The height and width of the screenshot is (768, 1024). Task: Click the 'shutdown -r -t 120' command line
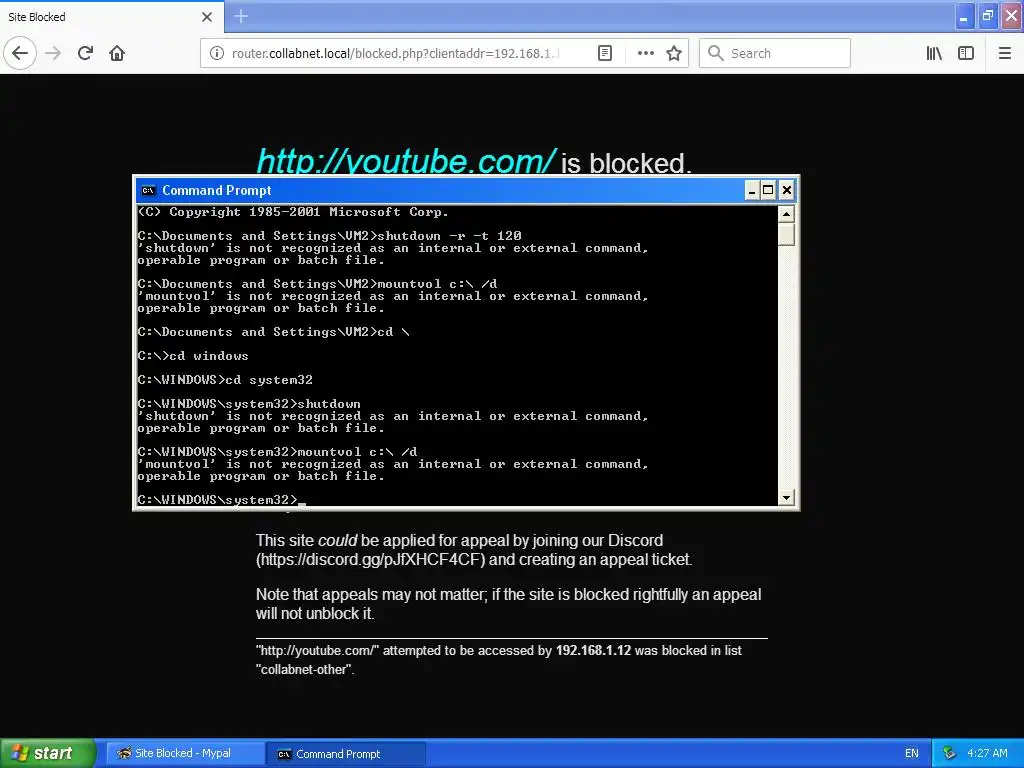[x=329, y=236]
